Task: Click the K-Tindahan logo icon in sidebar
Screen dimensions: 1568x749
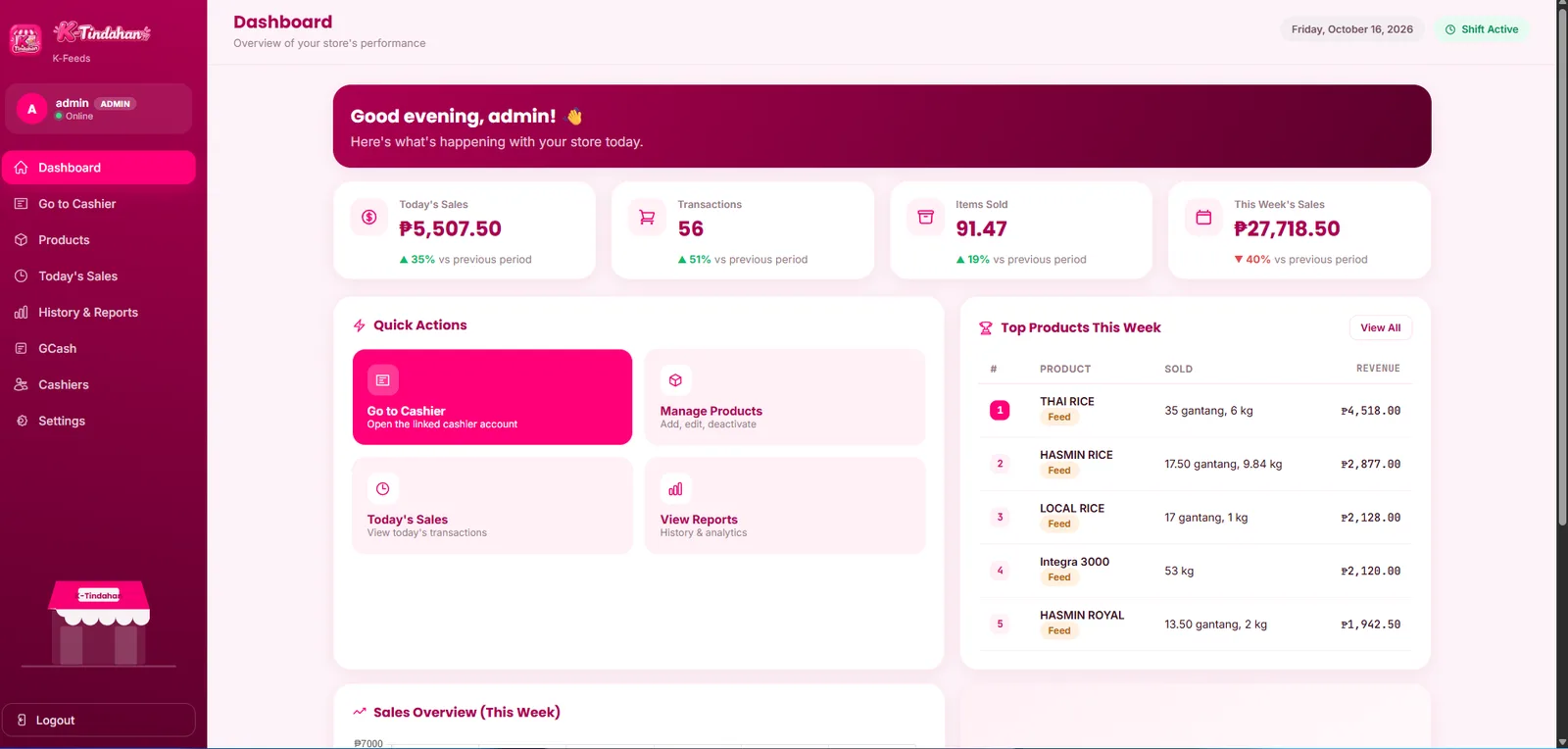Action: (x=25, y=39)
